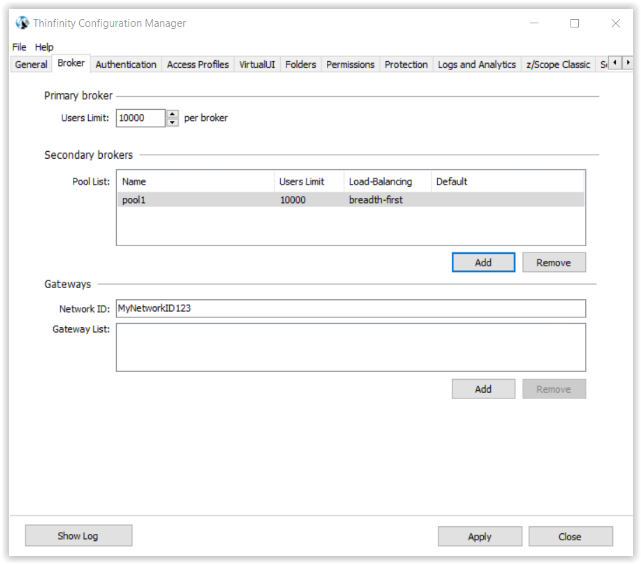
Task: Maximize the Configuration Manager window
Action: [574, 23]
